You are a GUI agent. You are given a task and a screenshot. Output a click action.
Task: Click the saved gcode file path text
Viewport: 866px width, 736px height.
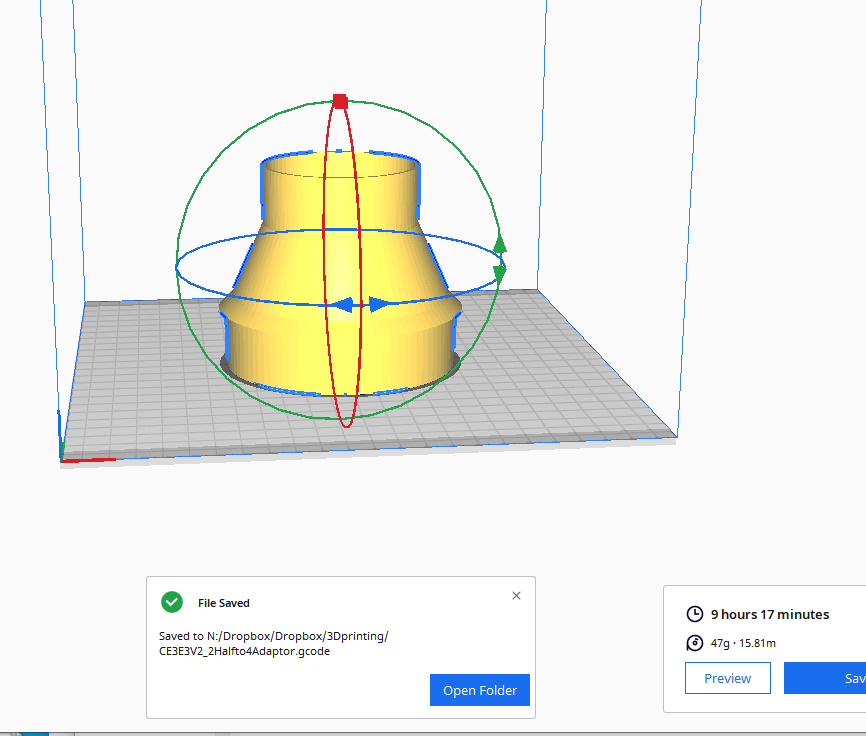(x=273, y=643)
